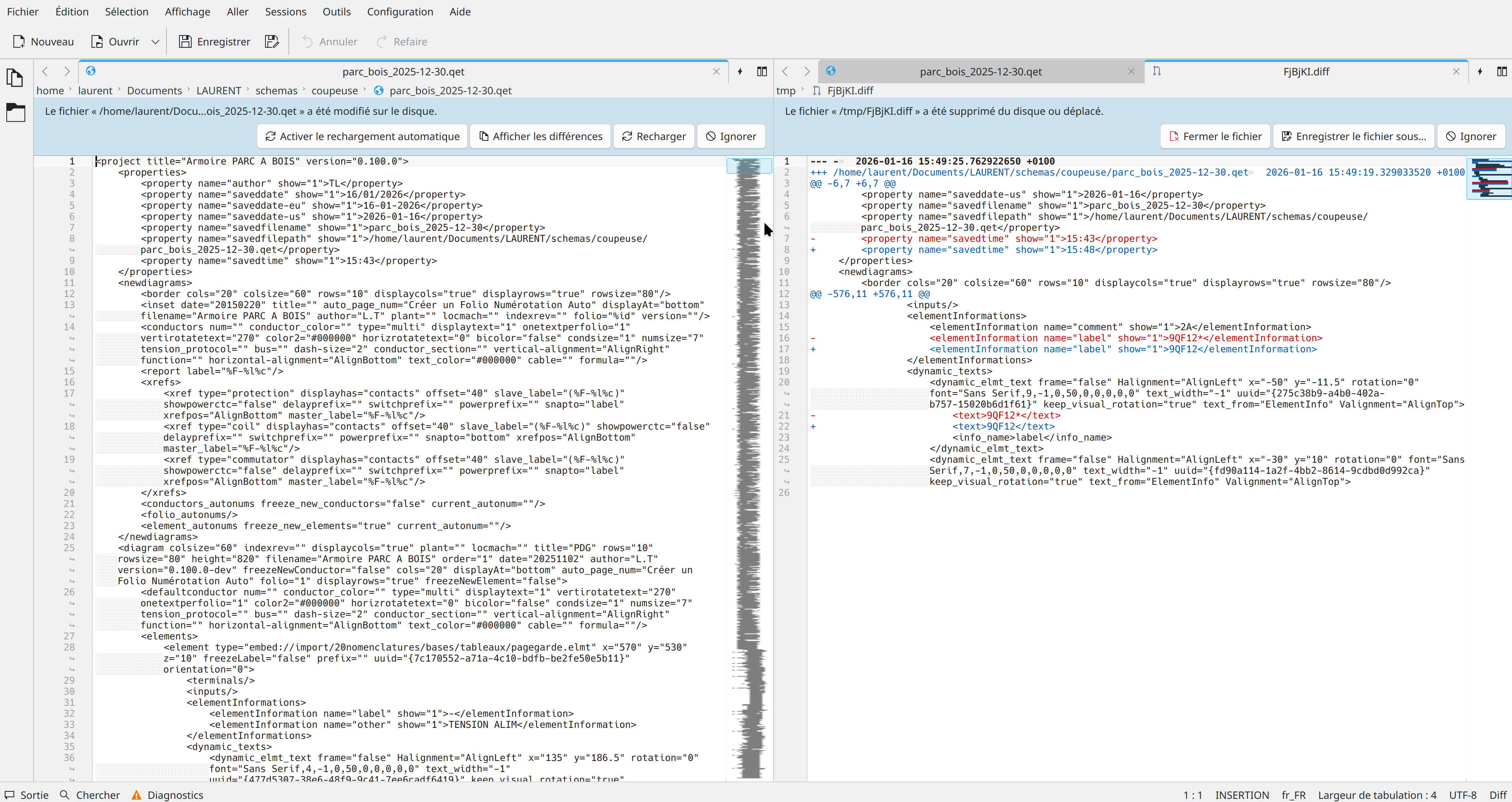Screen dimensions: 1512x802
Task: Expand the Ouvrir recent files dropdown arrow
Action: click(x=155, y=42)
